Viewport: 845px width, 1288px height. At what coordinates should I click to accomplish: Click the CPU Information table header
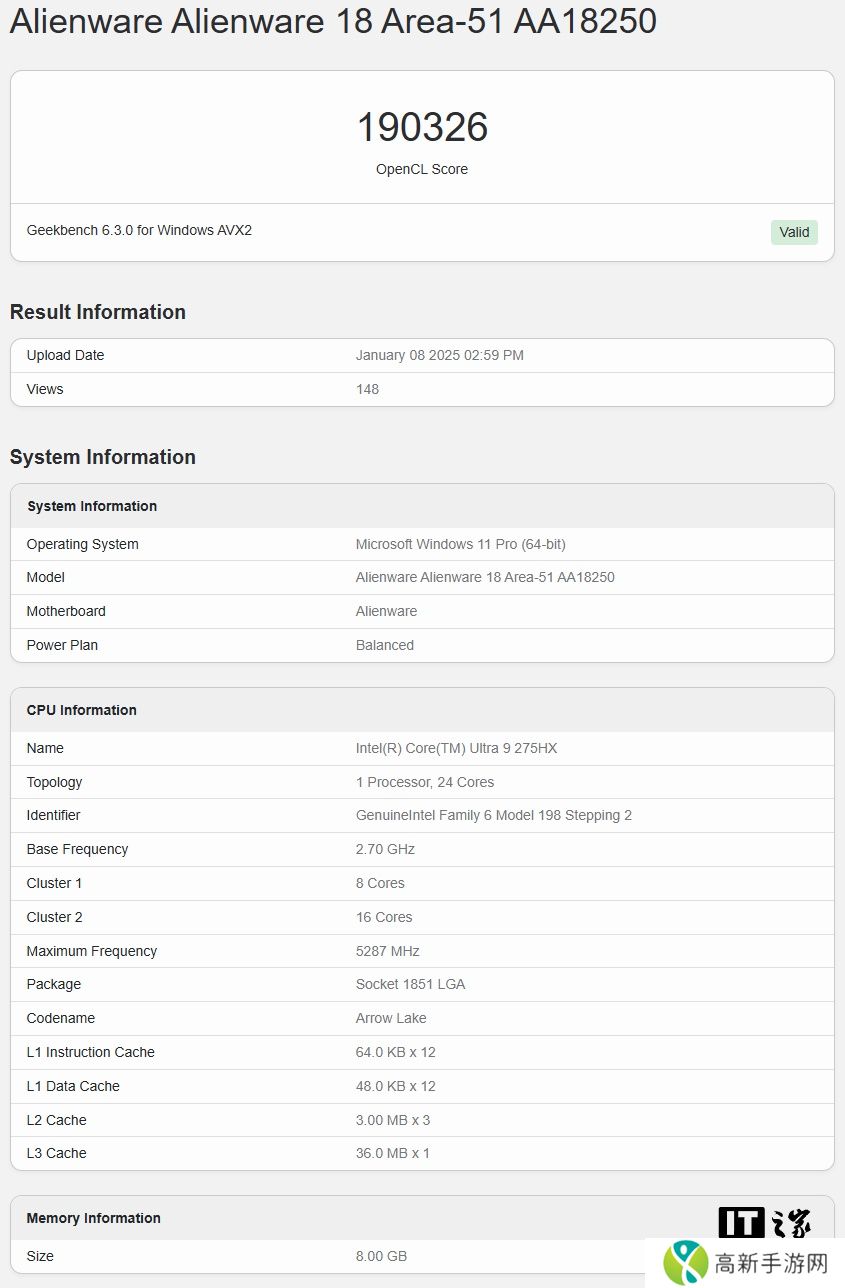81,710
